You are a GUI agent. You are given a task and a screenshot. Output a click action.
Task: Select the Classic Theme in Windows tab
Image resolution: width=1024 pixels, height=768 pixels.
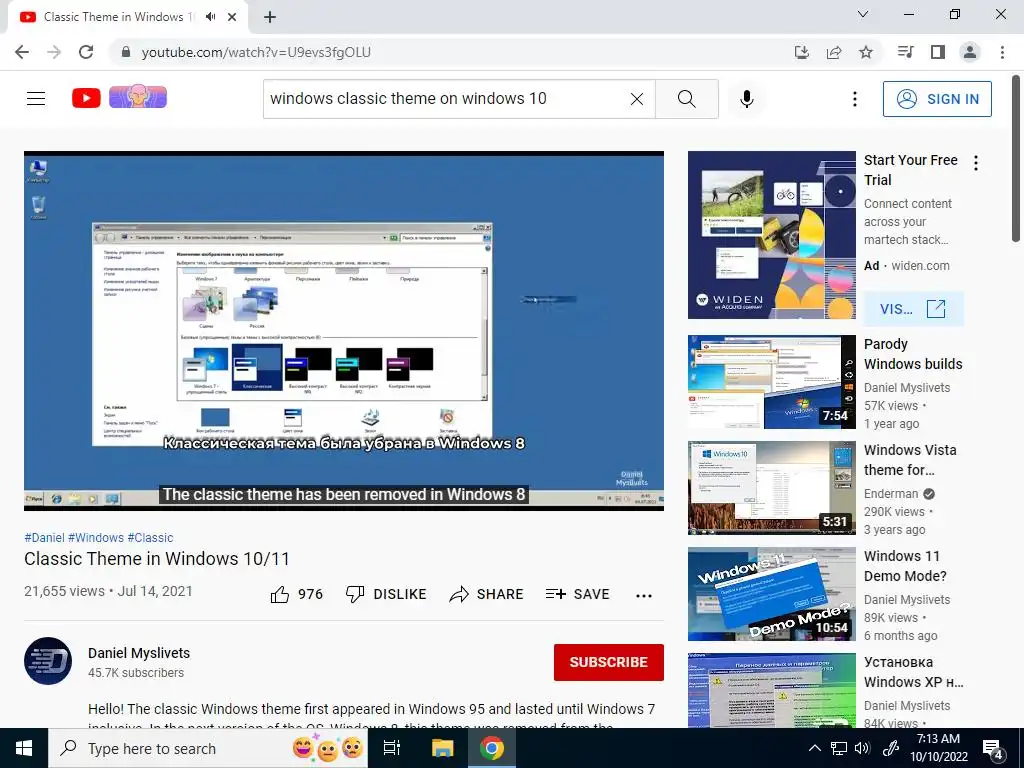[128, 17]
